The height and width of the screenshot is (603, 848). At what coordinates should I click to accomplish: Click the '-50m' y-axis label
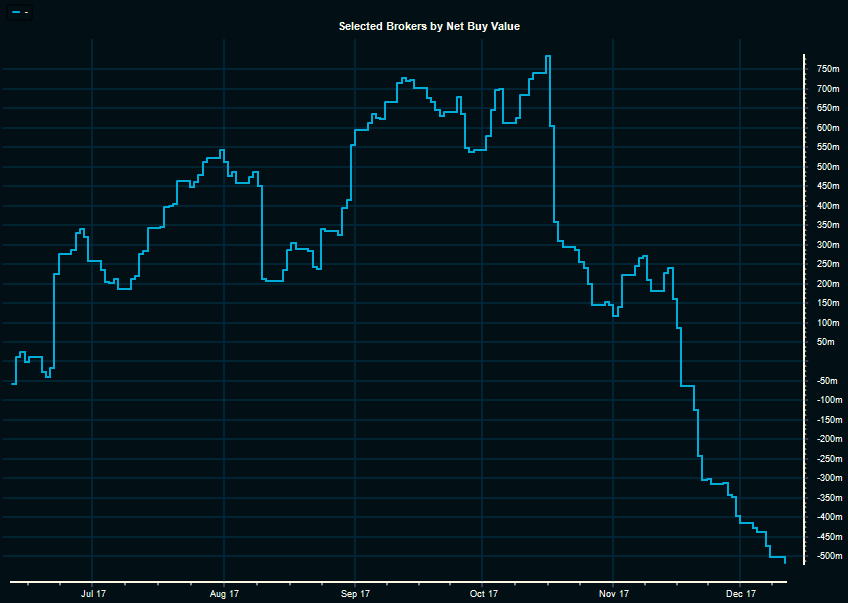pos(826,381)
